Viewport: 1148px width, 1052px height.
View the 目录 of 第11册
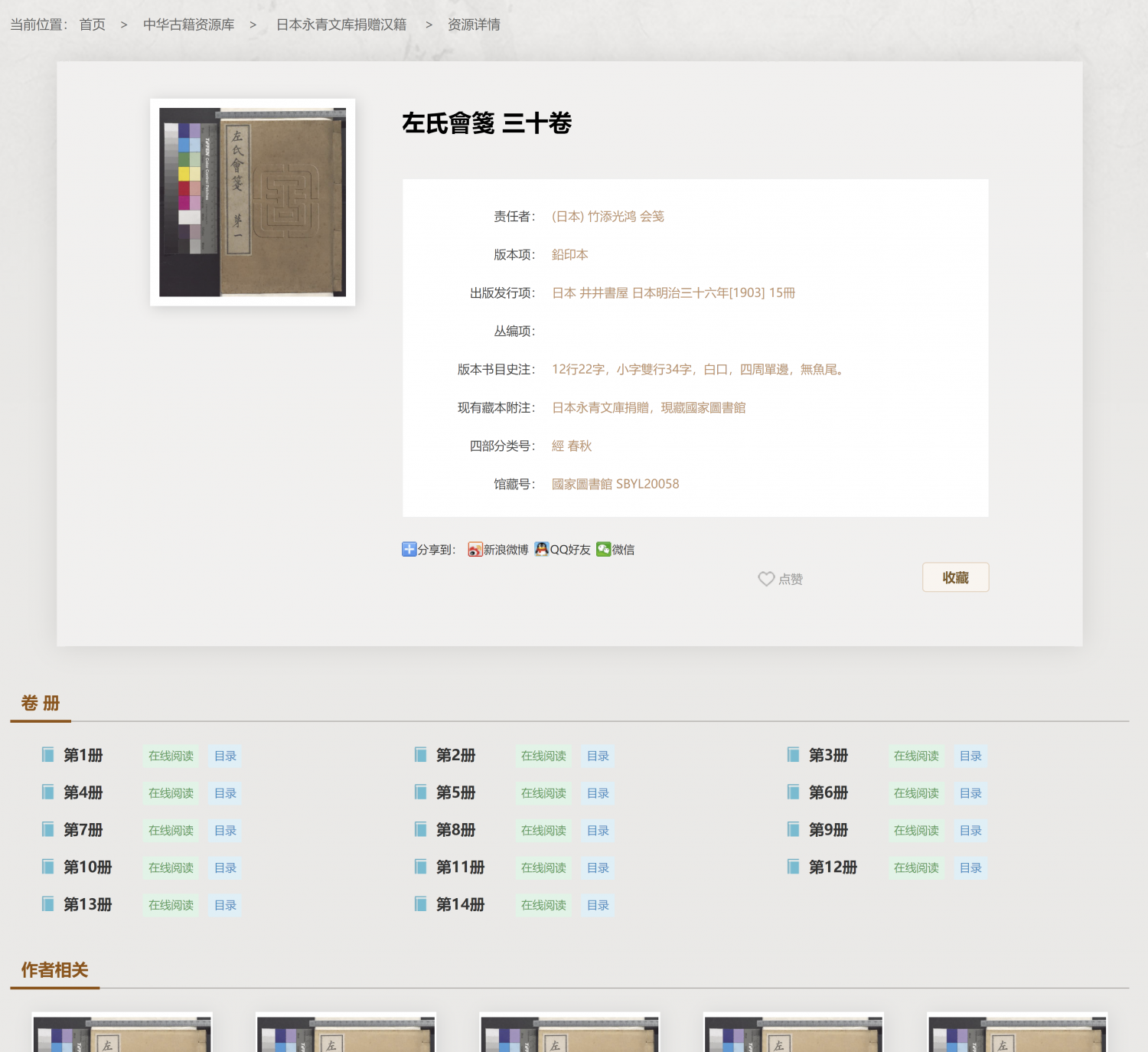[x=598, y=867]
